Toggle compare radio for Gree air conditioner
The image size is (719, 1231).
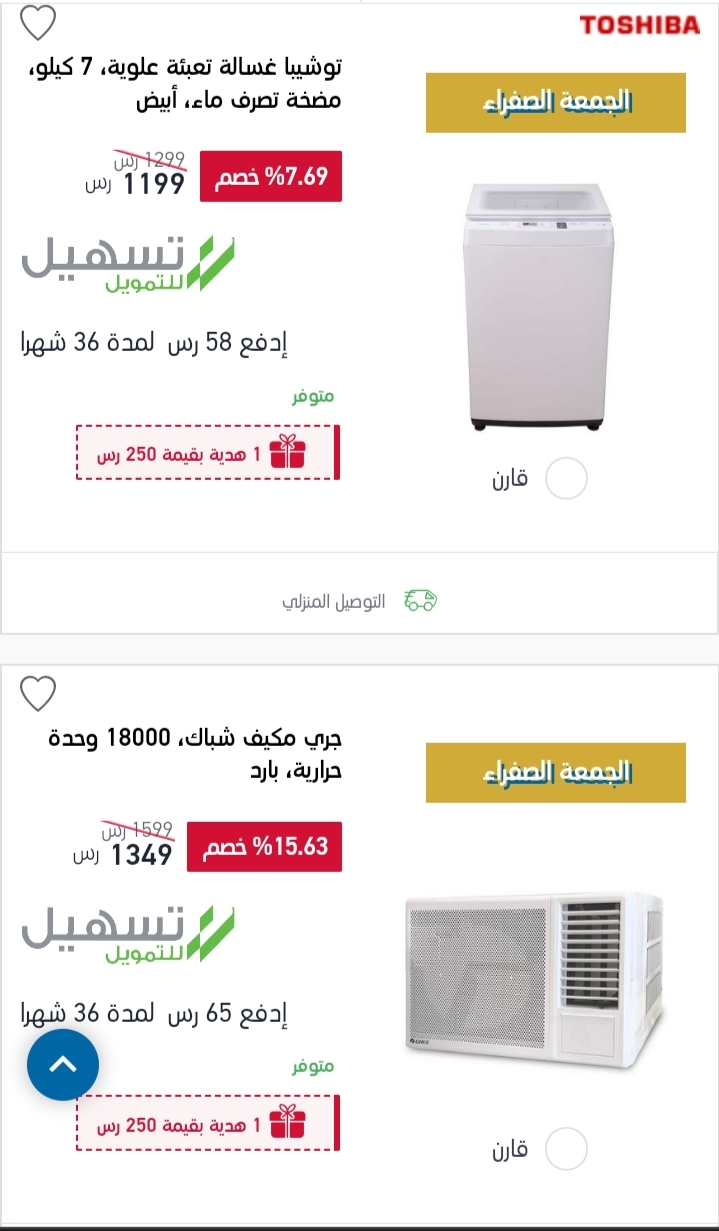click(x=566, y=1149)
